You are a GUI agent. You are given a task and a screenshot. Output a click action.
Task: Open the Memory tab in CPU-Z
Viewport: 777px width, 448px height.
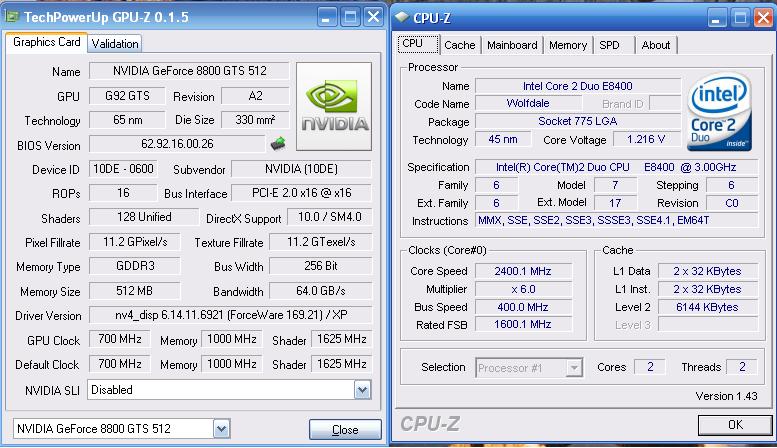click(568, 45)
